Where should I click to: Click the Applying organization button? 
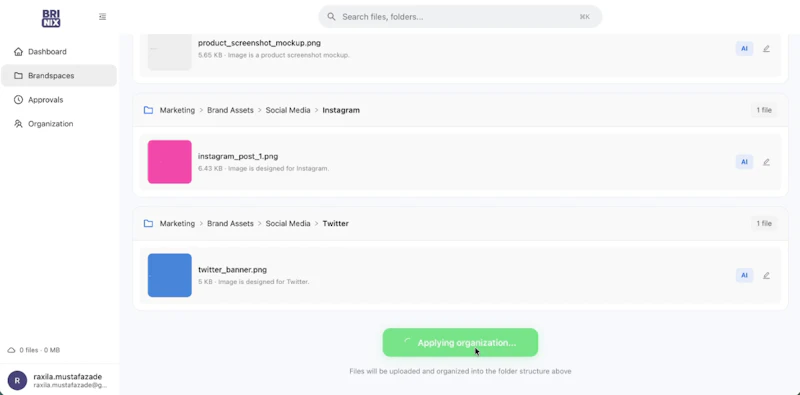tap(460, 342)
